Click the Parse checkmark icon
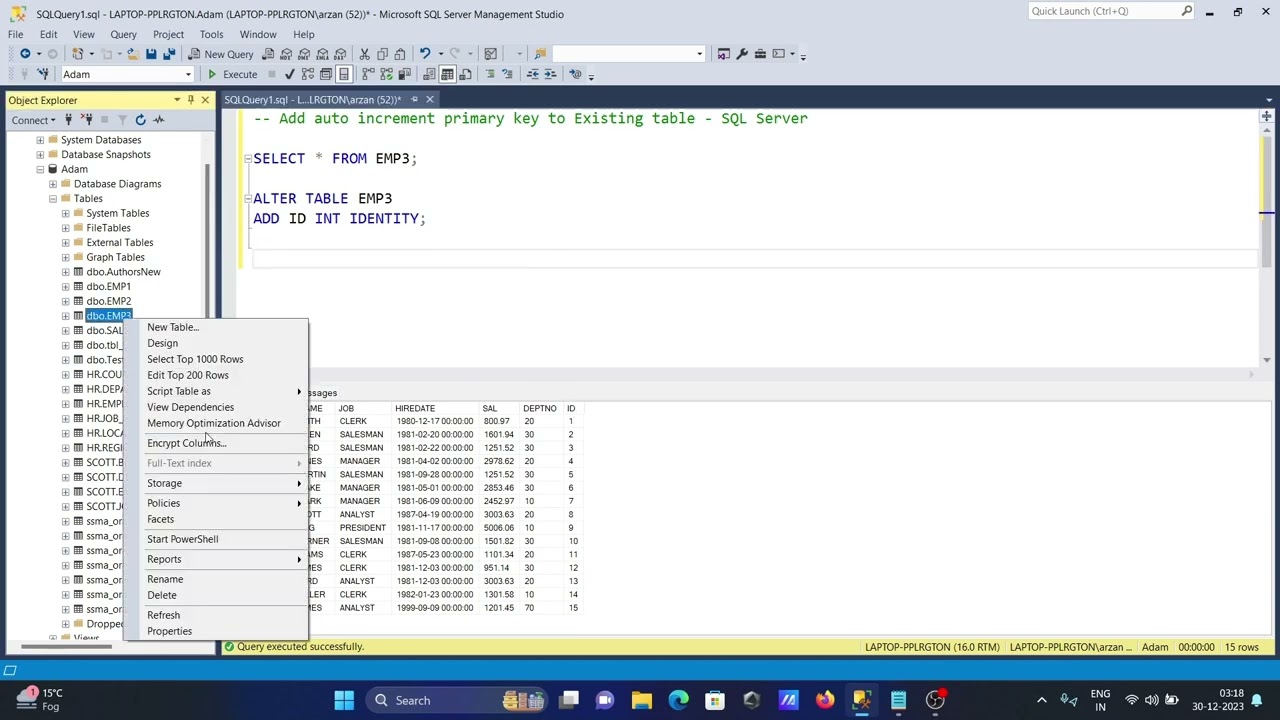 (290, 74)
